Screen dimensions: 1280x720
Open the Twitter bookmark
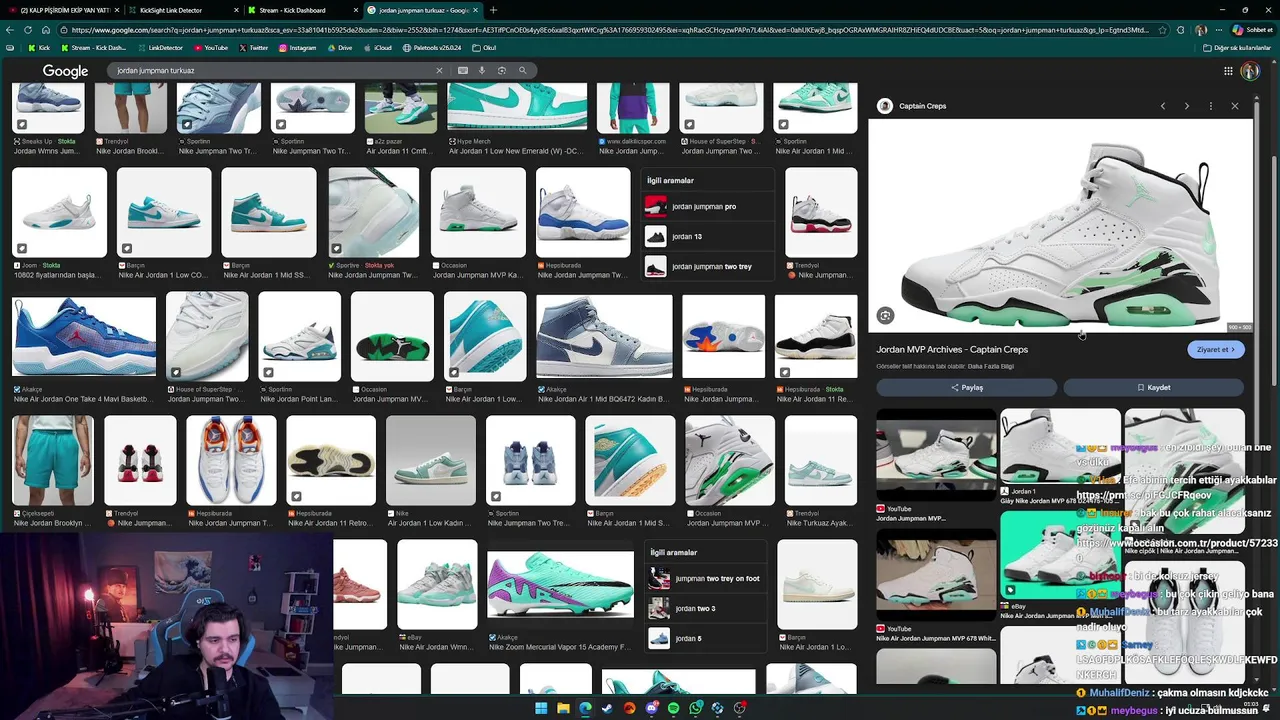click(x=253, y=48)
